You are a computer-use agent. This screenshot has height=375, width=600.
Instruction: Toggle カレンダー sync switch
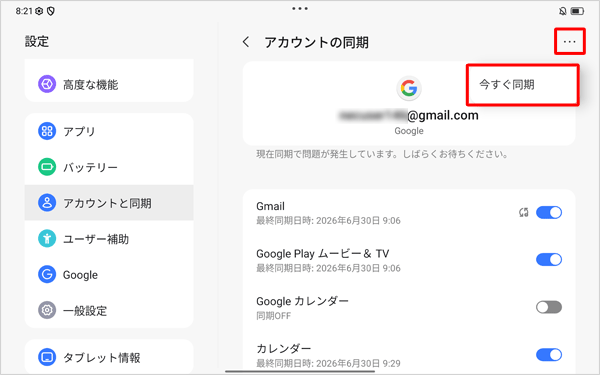point(549,354)
